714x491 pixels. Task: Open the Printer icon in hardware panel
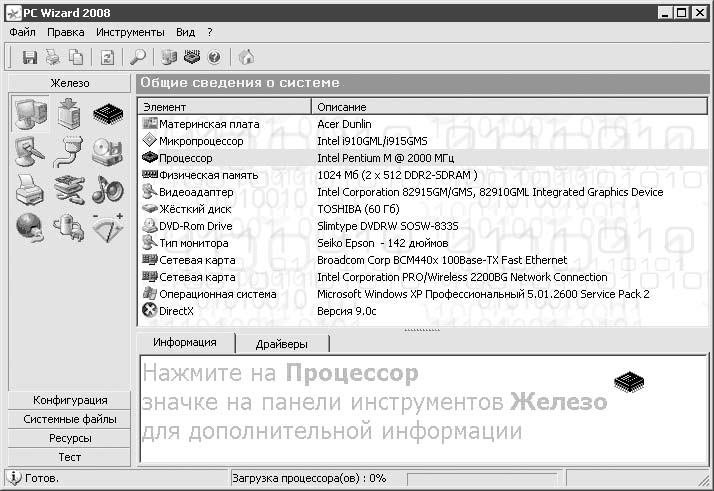pyautogui.click(x=30, y=188)
